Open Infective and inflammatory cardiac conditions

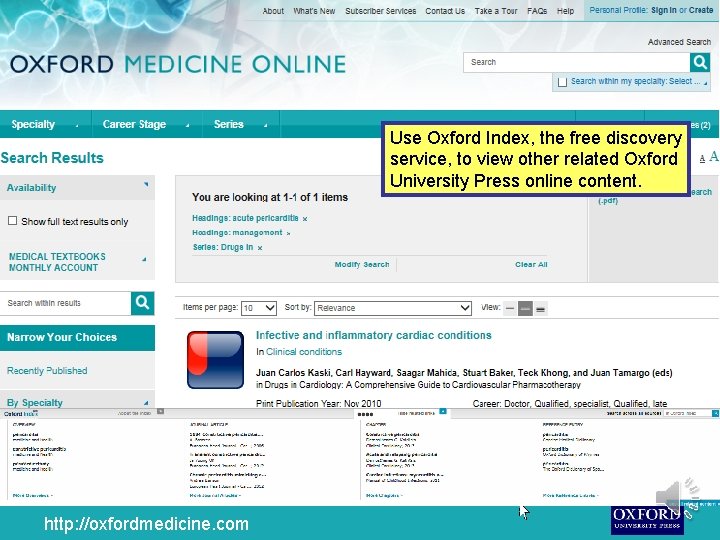pyautogui.click(x=374, y=335)
